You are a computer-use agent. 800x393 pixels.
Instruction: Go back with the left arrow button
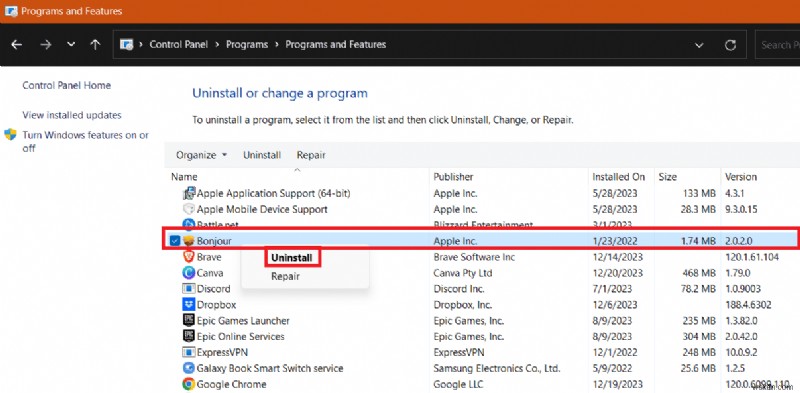17,45
